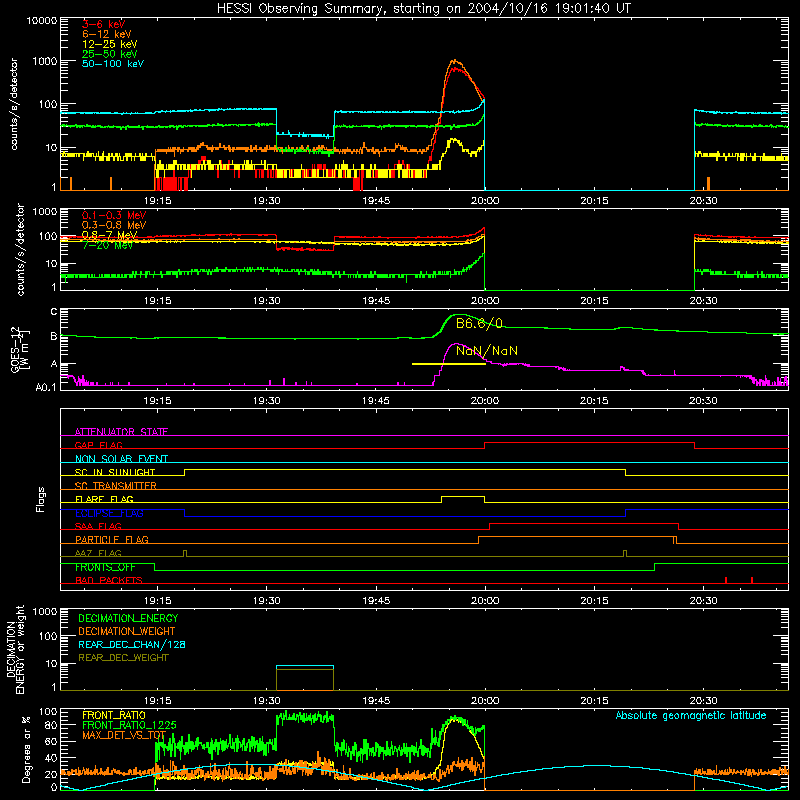
Task: Select the NaN/NaN annotation on GOES plot
Action: [x=487, y=351]
